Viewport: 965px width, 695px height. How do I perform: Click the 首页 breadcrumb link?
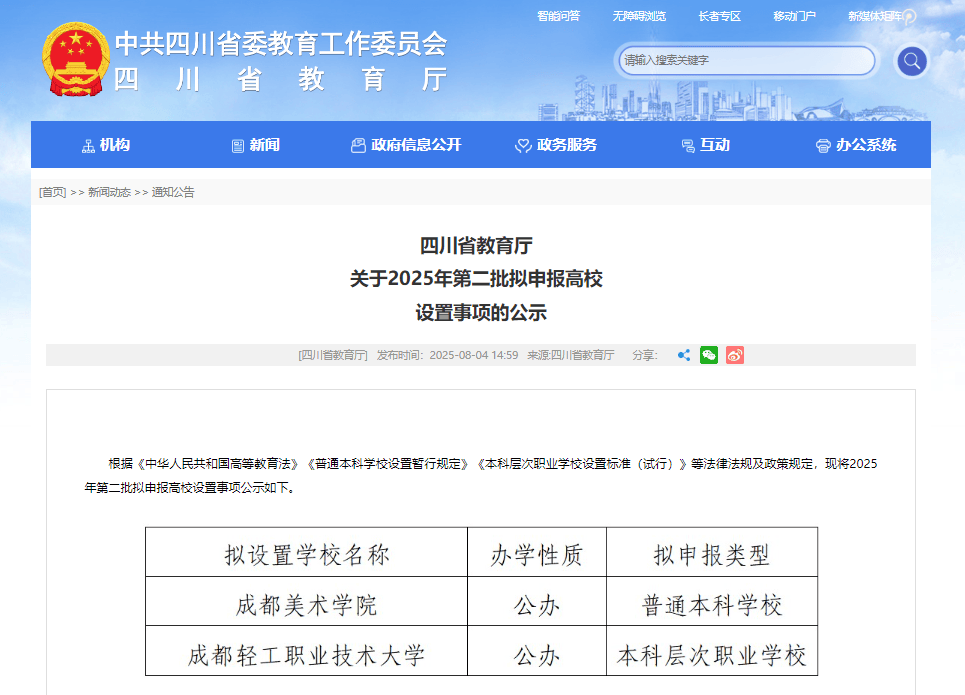point(52,192)
